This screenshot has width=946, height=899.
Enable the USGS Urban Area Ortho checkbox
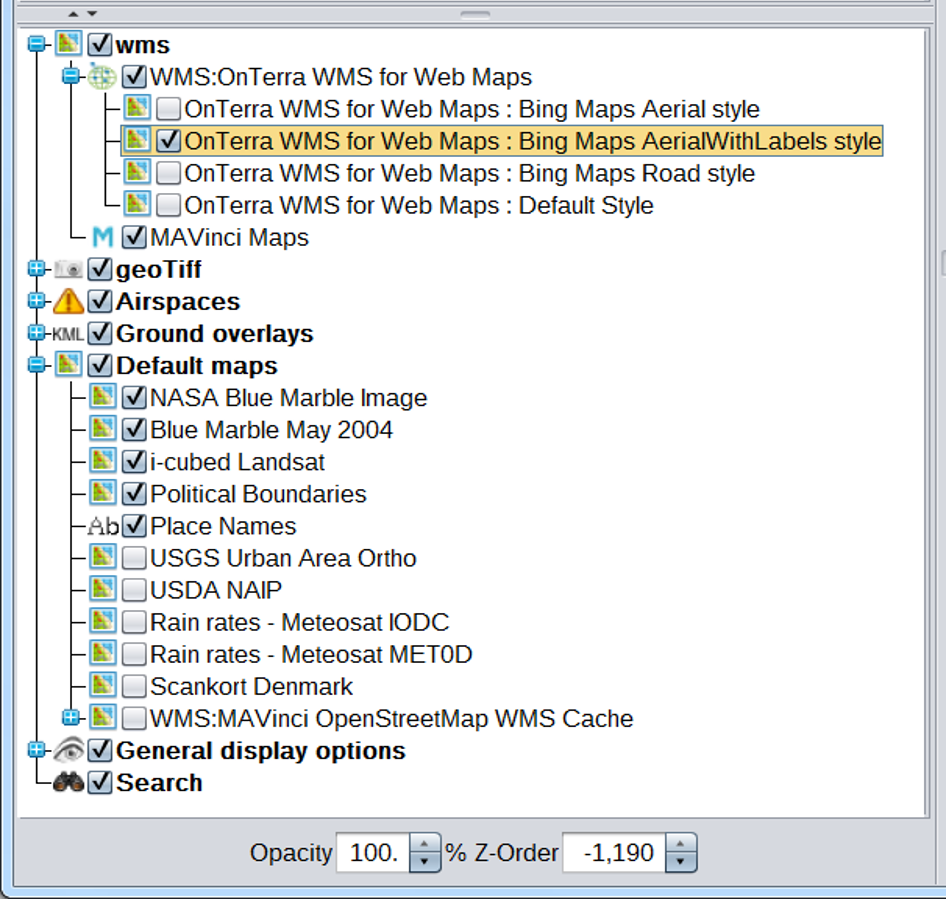point(134,558)
